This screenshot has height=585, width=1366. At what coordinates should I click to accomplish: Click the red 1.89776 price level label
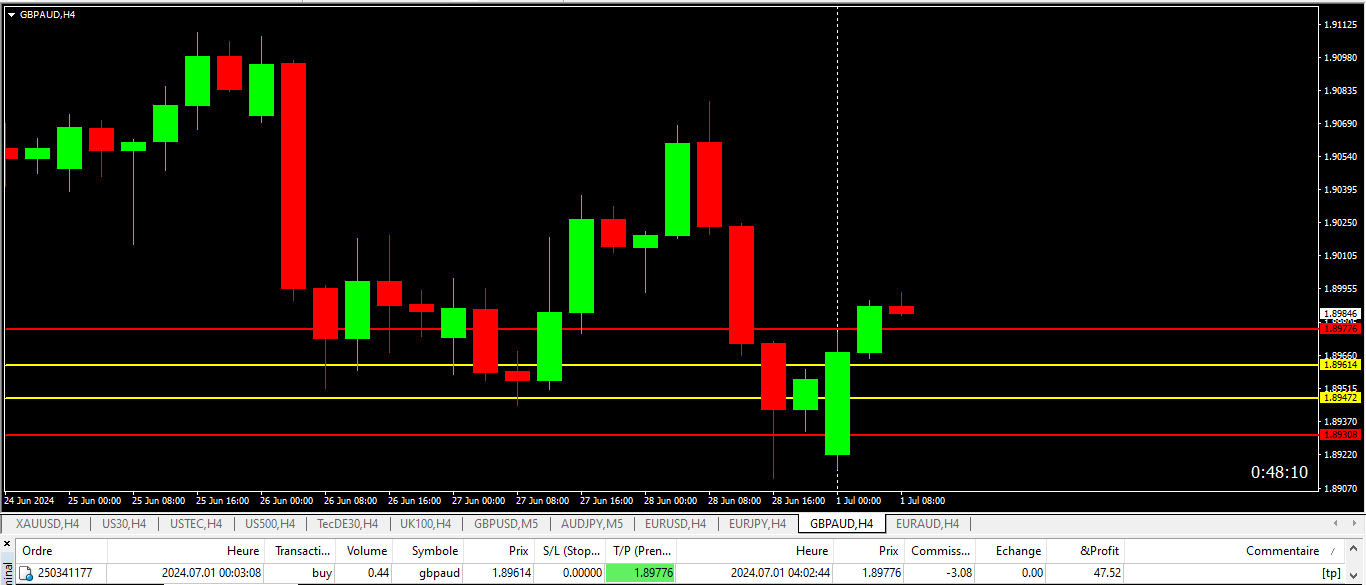pos(1339,328)
